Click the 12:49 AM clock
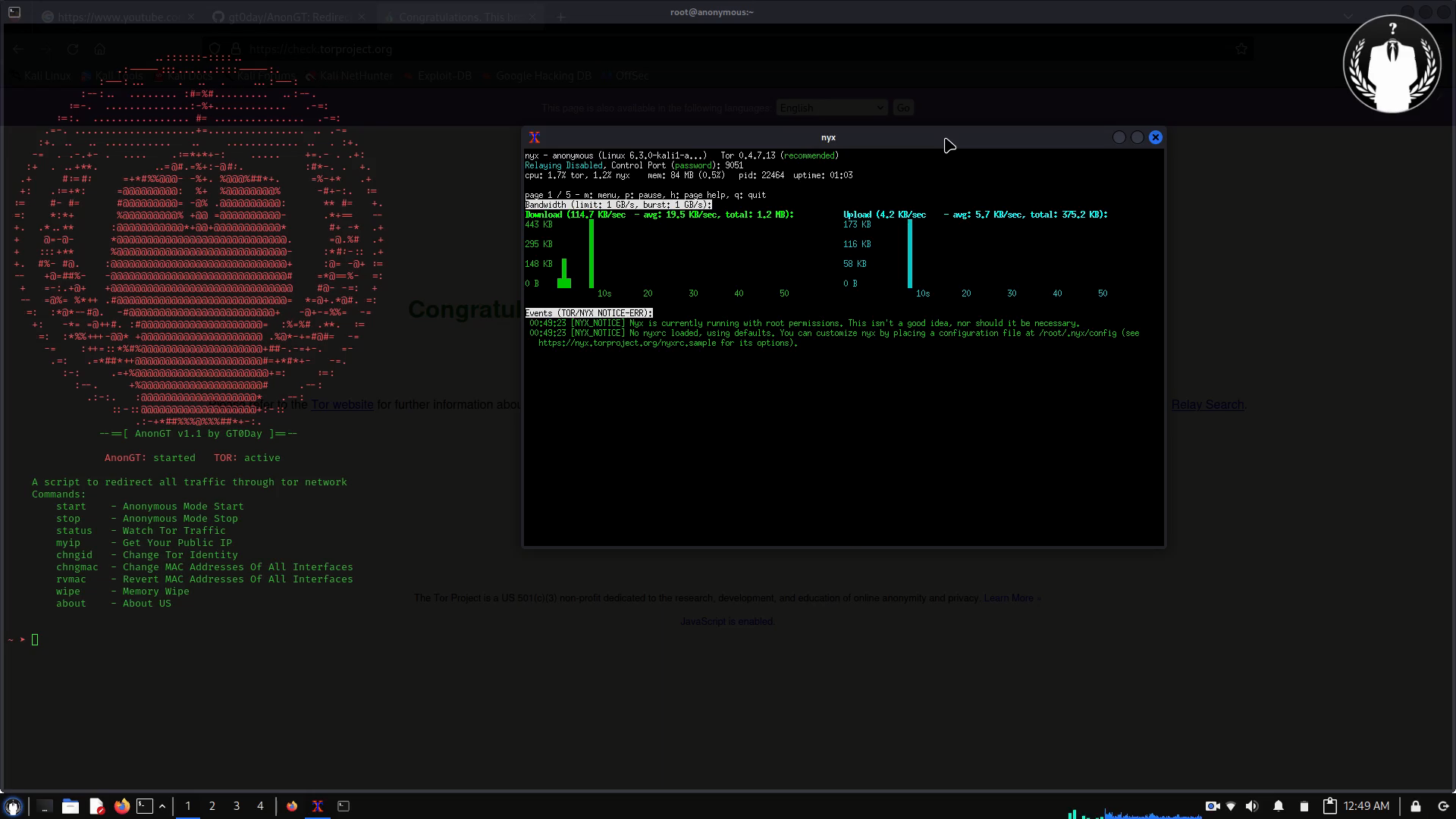This screenshot has height=819, width=1456. click(x=1367, y=806)
